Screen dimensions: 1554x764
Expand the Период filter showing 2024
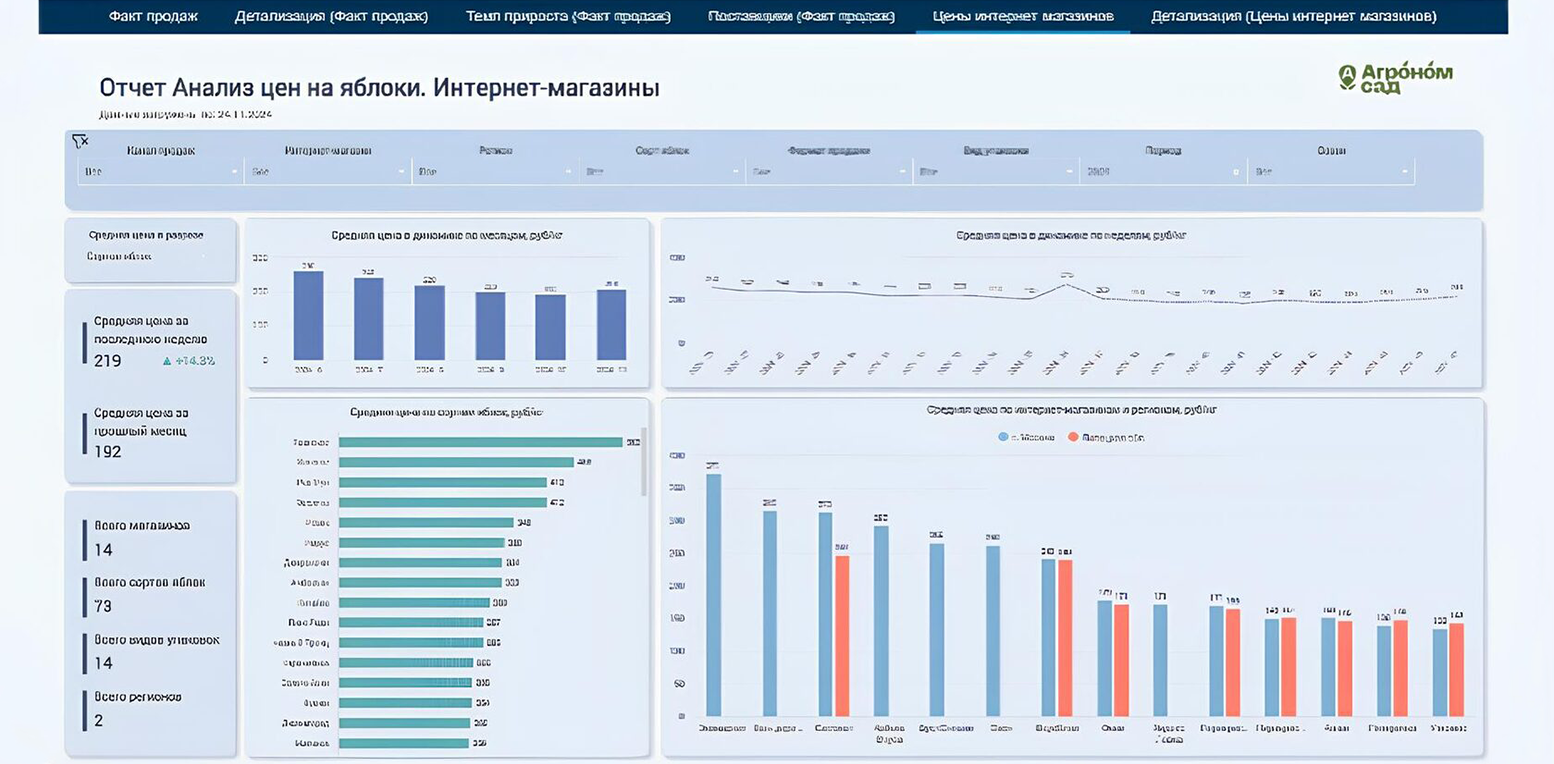tap(1163, 172)
